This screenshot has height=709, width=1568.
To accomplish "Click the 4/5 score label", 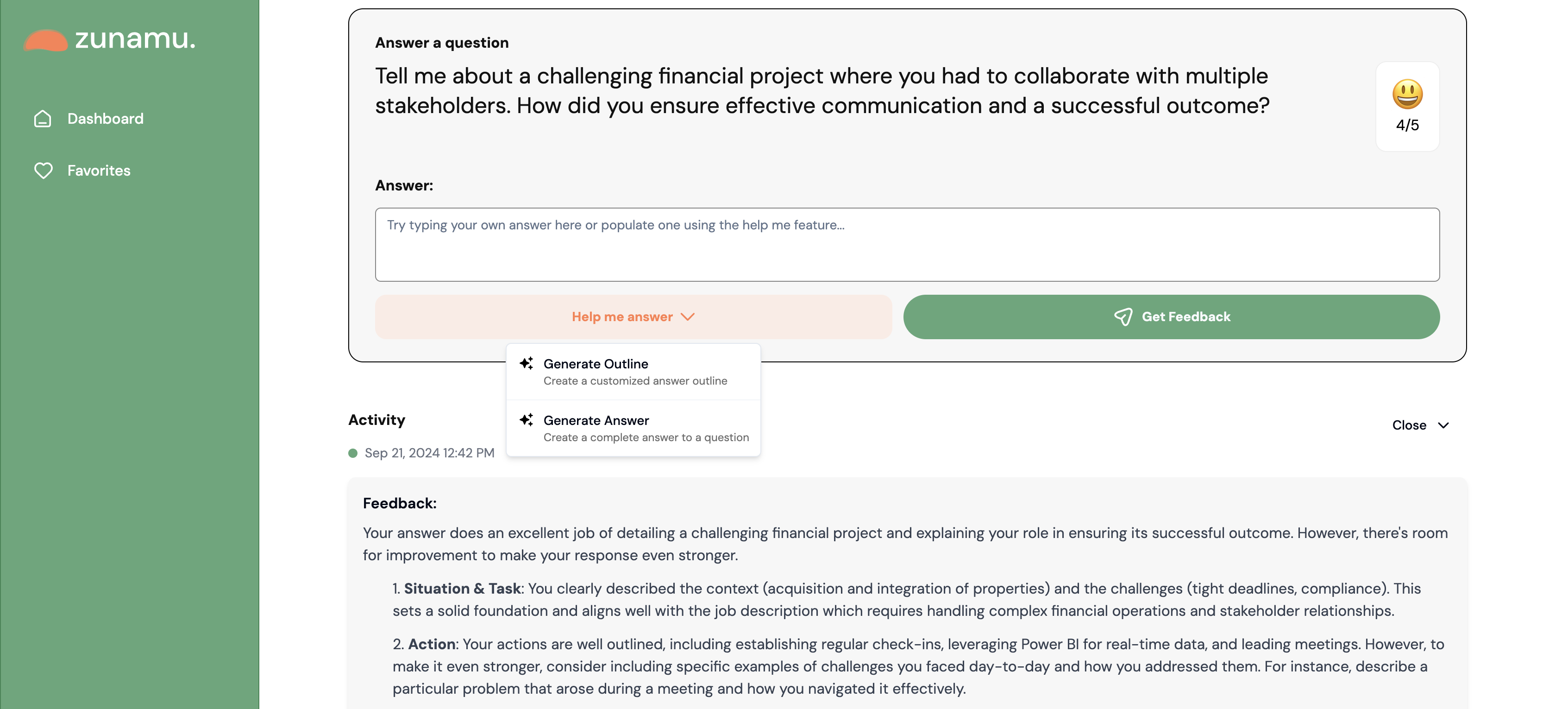I will pos(1407,125).
